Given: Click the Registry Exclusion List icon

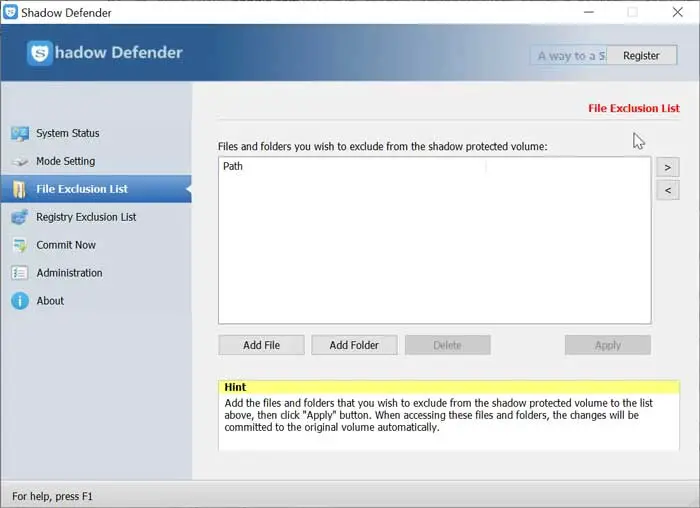Looking at the screenshot, I should coord(20,217).
